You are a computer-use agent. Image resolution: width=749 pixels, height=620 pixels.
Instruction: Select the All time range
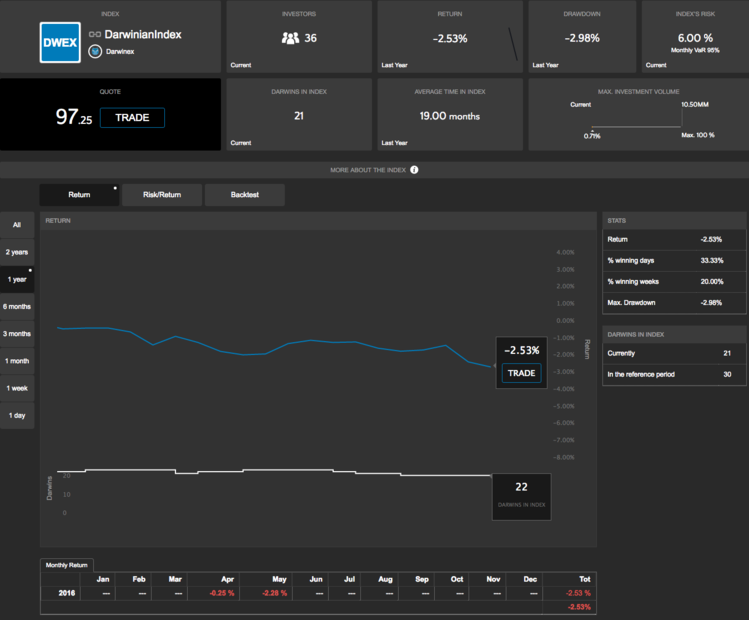17,225
